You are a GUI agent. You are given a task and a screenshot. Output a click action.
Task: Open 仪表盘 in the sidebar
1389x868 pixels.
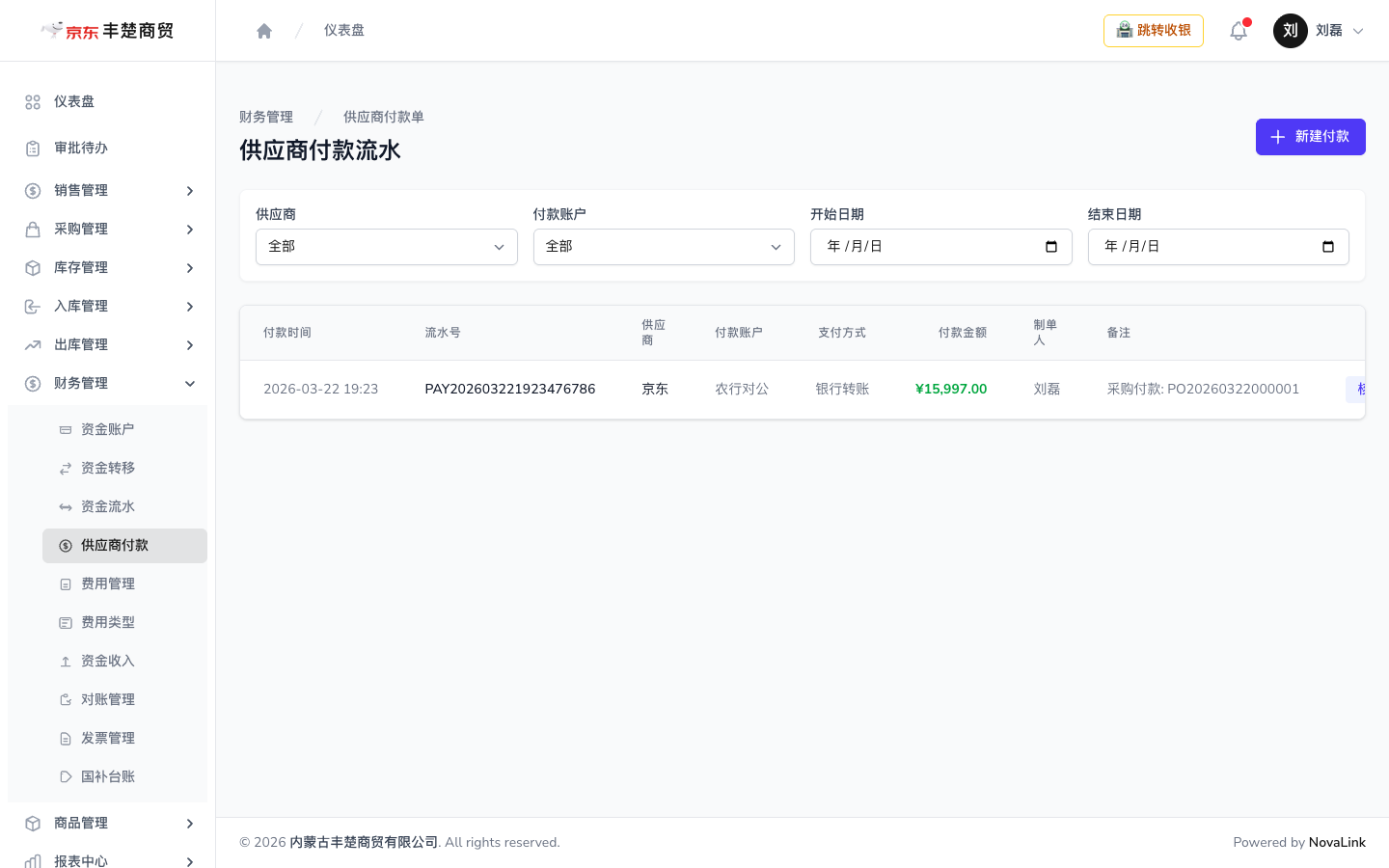click(107, 102)
